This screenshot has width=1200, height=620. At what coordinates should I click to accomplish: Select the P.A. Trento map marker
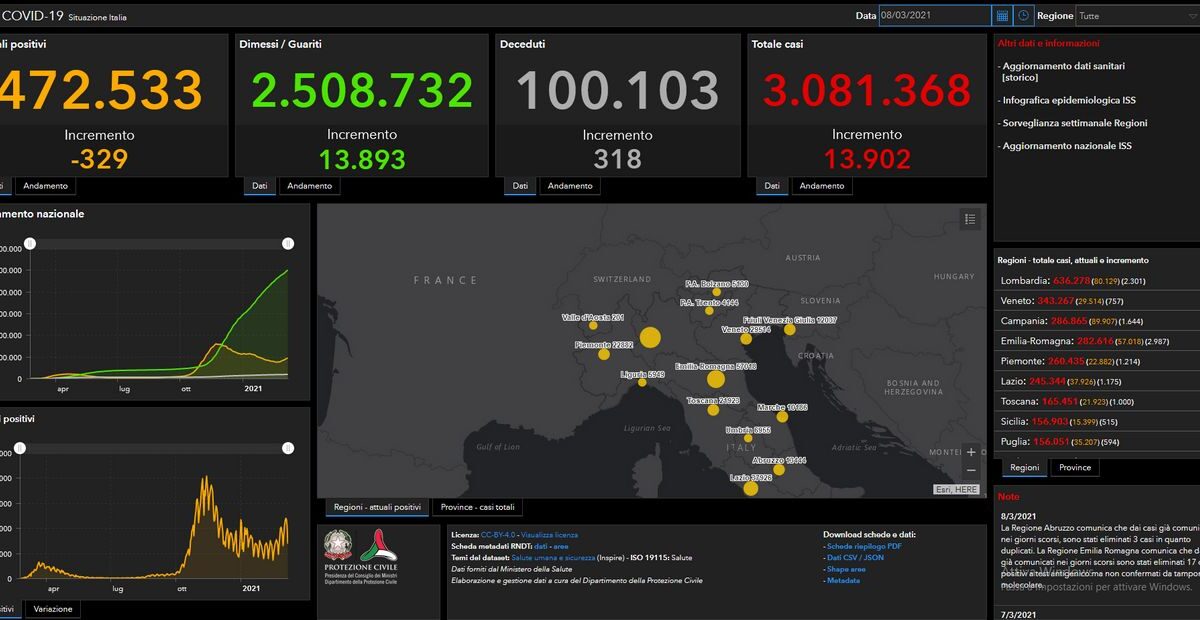tap(709, 311)
